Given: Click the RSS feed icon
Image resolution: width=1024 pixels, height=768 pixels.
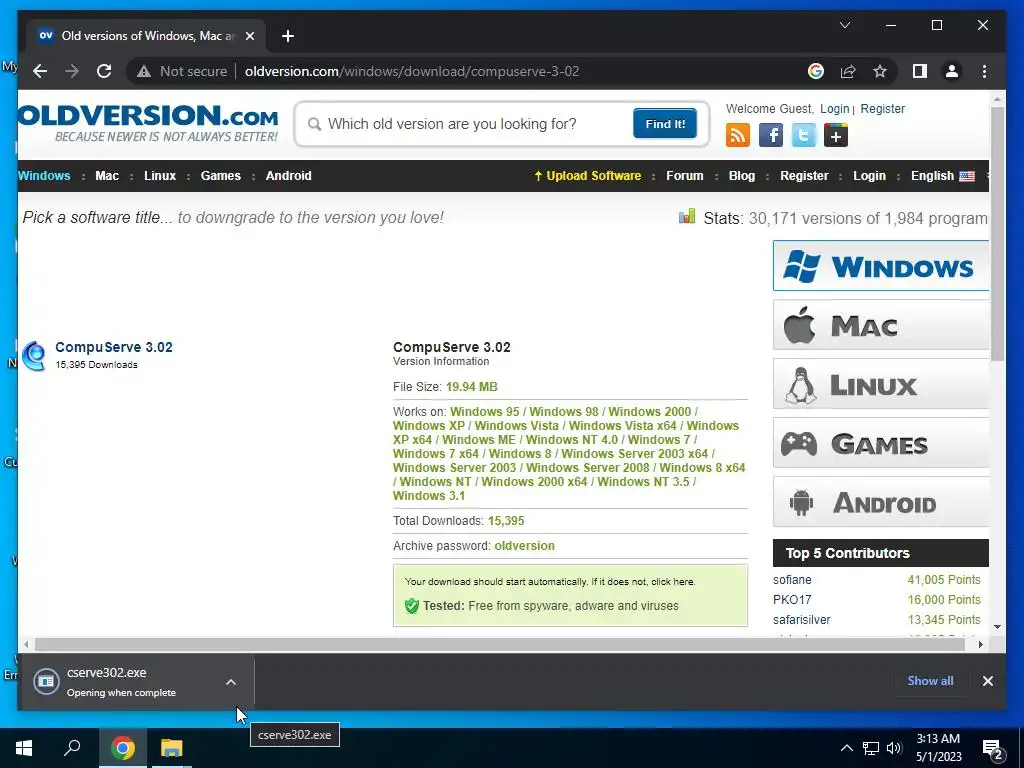Looking at the screenshot, I should pos(737,136).
